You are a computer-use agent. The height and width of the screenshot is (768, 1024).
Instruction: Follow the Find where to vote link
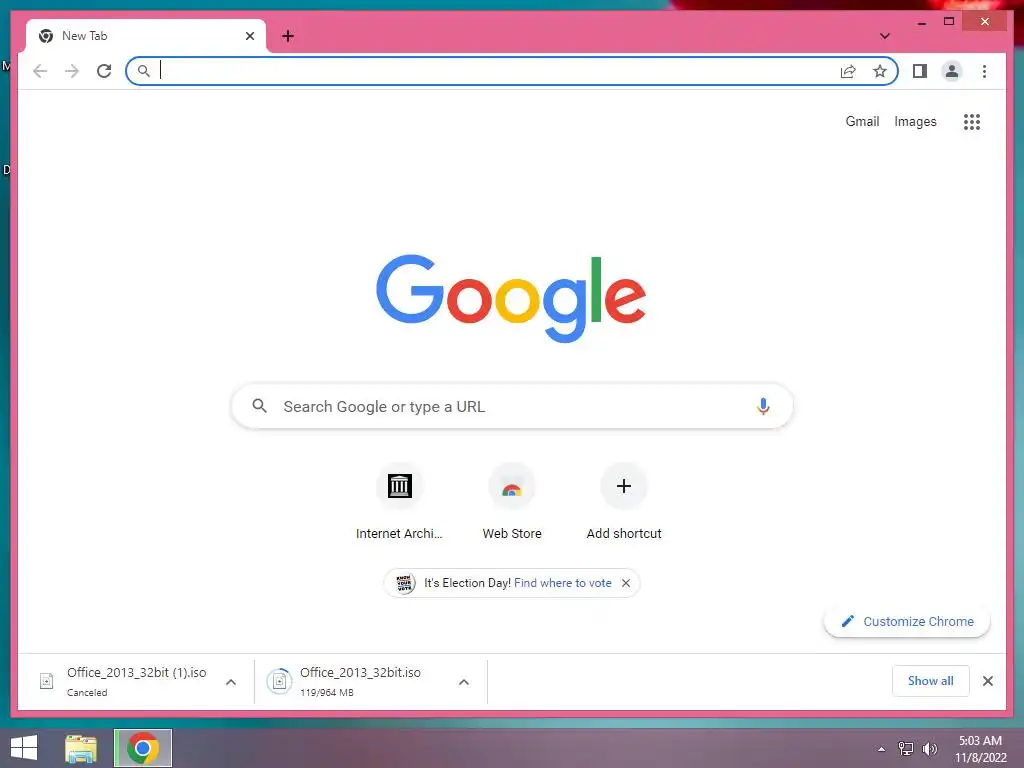tap(562, 583)
